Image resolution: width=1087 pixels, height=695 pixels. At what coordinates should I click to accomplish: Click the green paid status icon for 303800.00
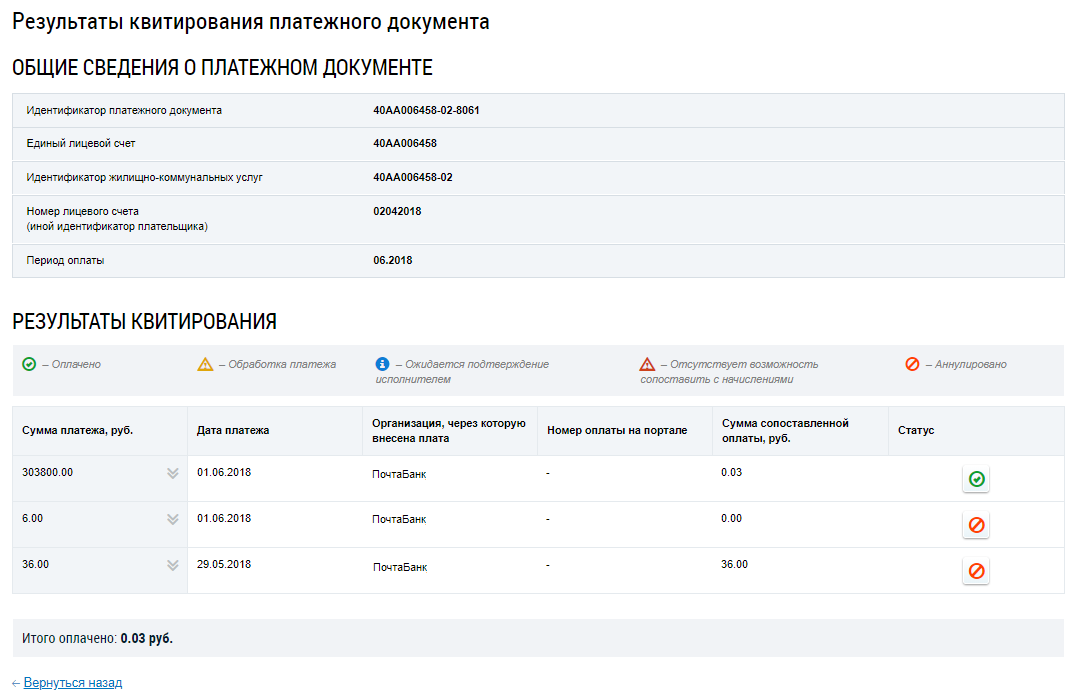(x=976, y=480)
